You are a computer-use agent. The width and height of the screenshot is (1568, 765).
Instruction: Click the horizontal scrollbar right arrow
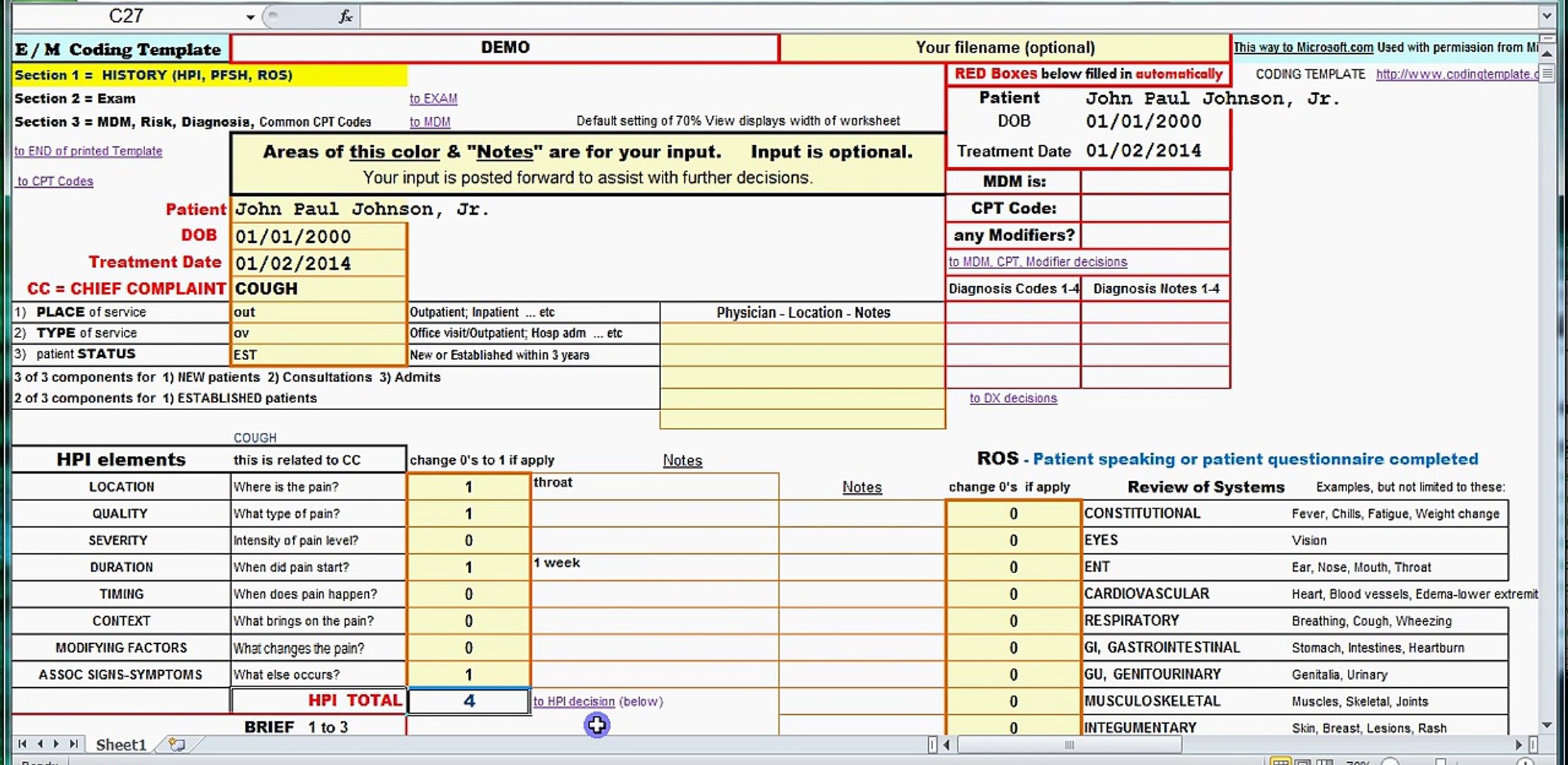coord(1518,744)
